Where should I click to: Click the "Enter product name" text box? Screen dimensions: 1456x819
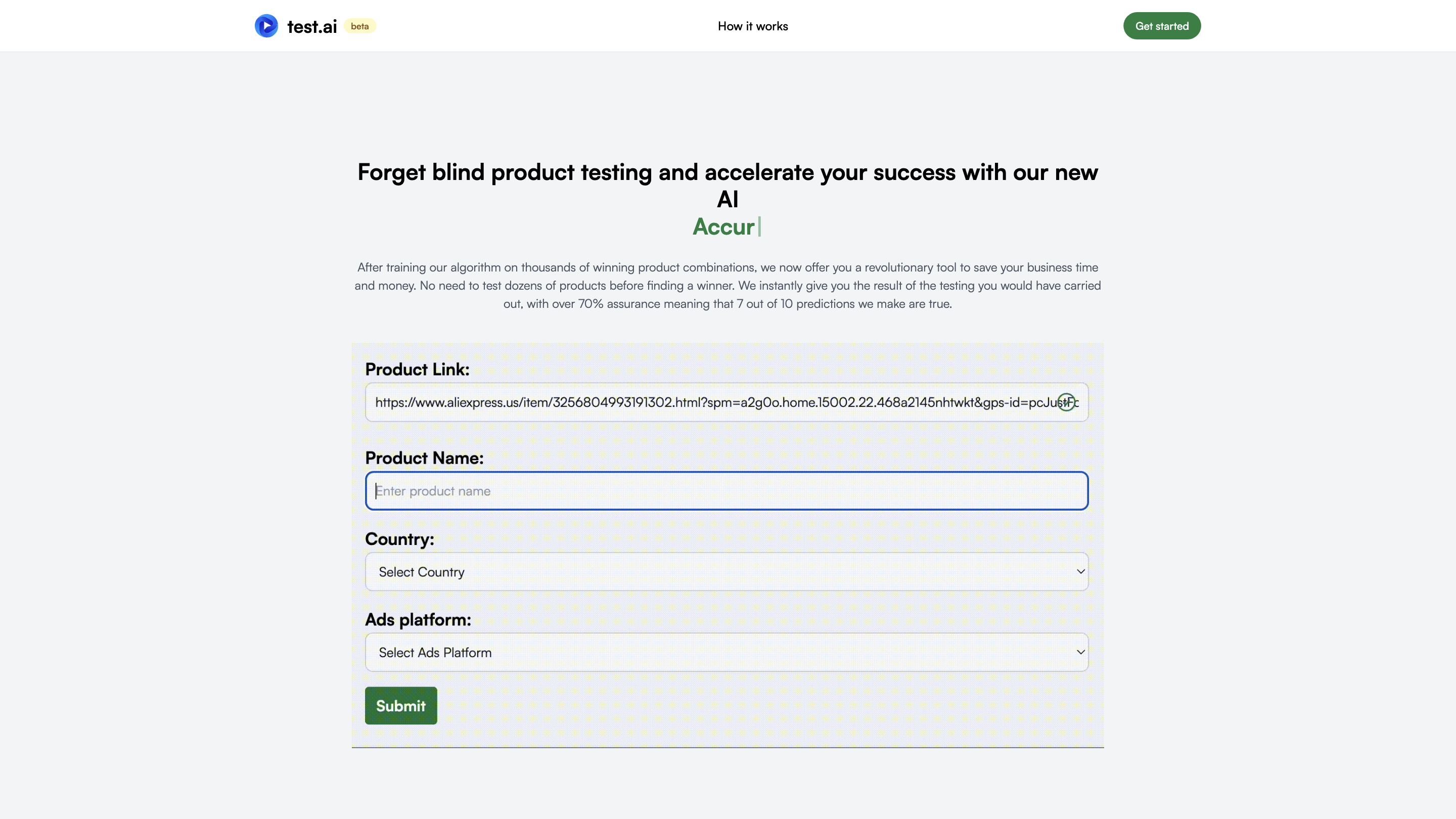click(726, 490)
